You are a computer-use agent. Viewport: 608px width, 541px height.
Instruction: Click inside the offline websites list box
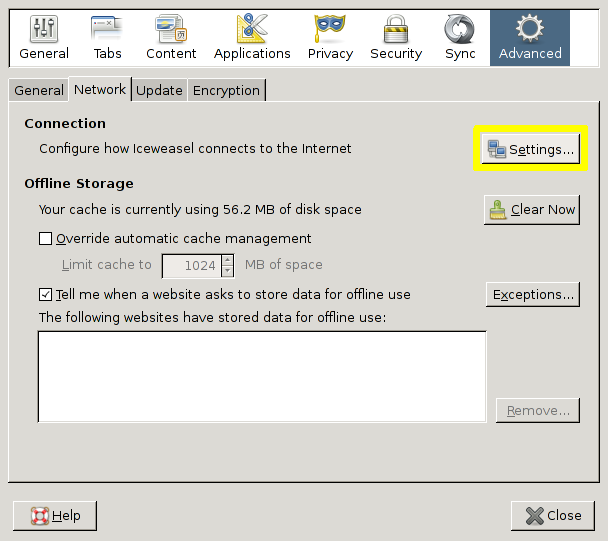pyautogui.click(x=262, y=377)
